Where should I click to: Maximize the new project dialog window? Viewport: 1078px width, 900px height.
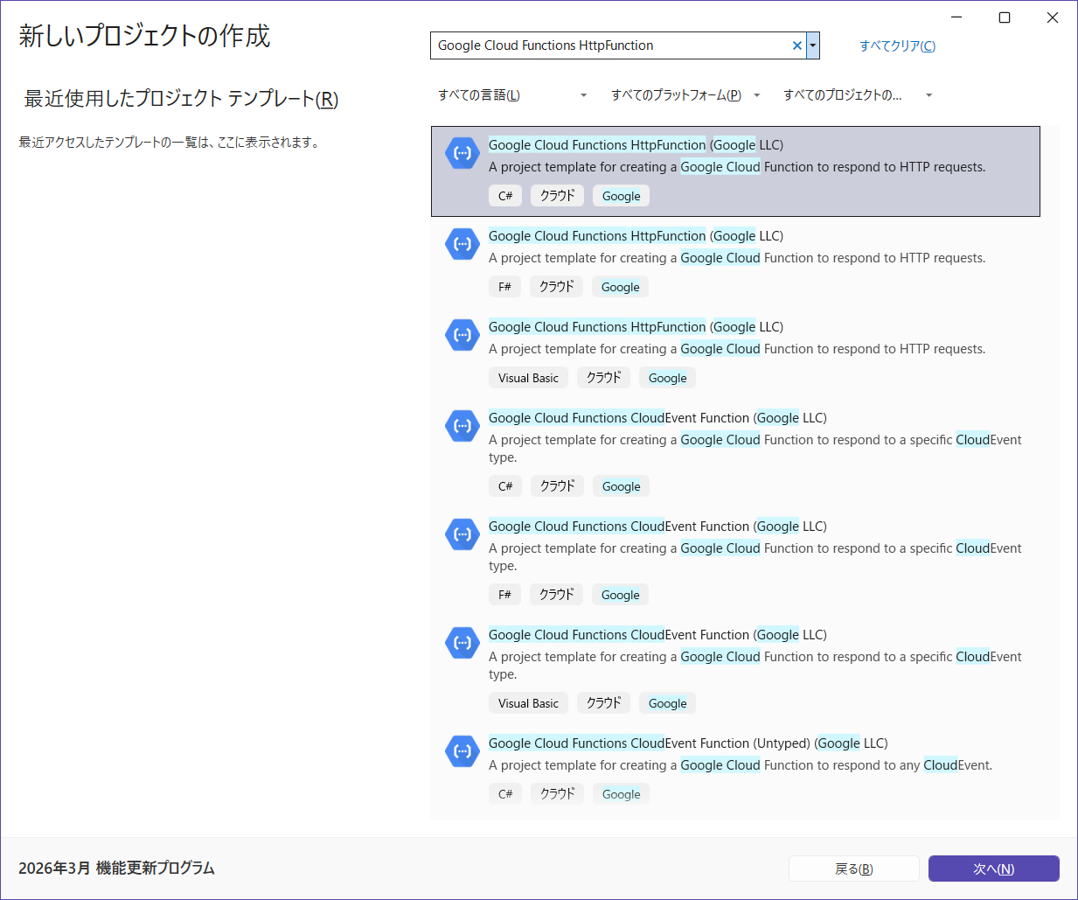[x=1004, y=18]
